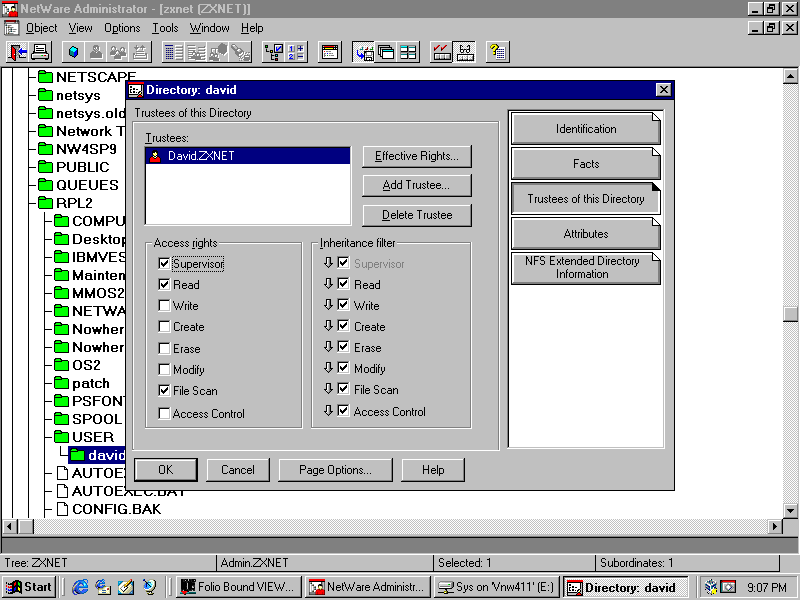Switch to the Facts page
The image size is (800, 600).
(x=586, y=164)
